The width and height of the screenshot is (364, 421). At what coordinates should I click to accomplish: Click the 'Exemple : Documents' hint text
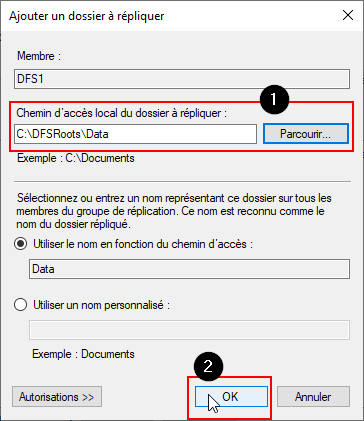83,354
